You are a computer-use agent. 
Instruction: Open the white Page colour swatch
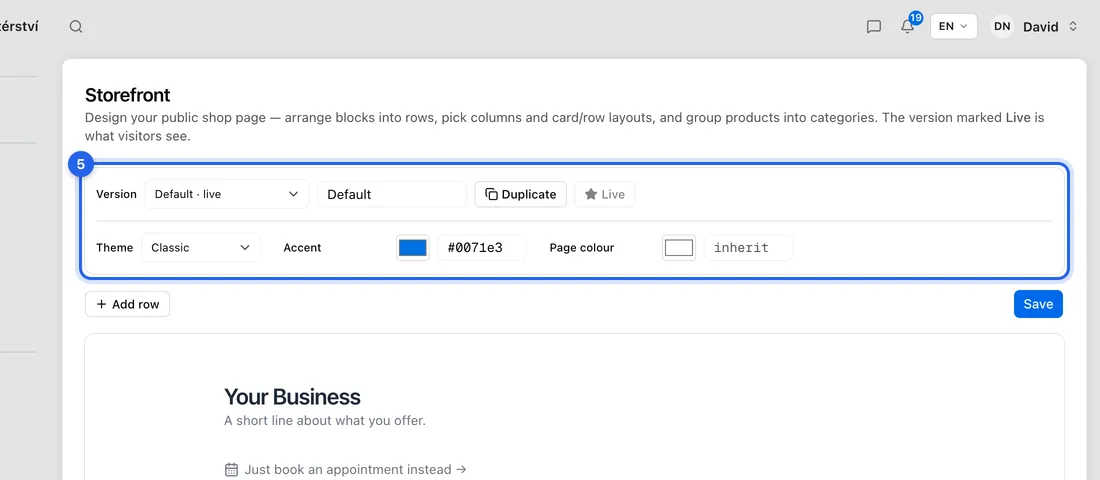point(678,248)
